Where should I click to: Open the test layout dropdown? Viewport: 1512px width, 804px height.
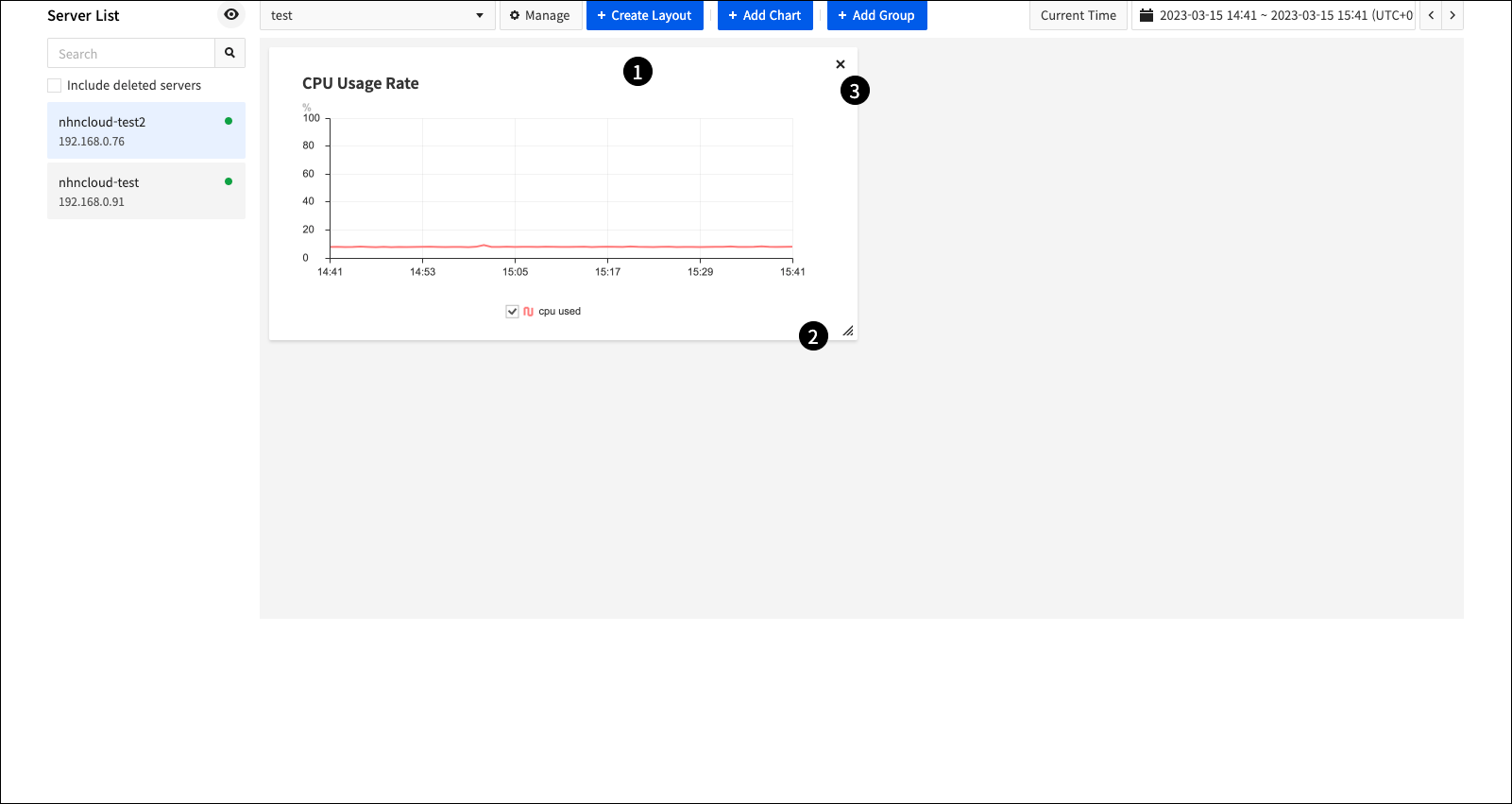pyautogui.click(x=377, y=15)
